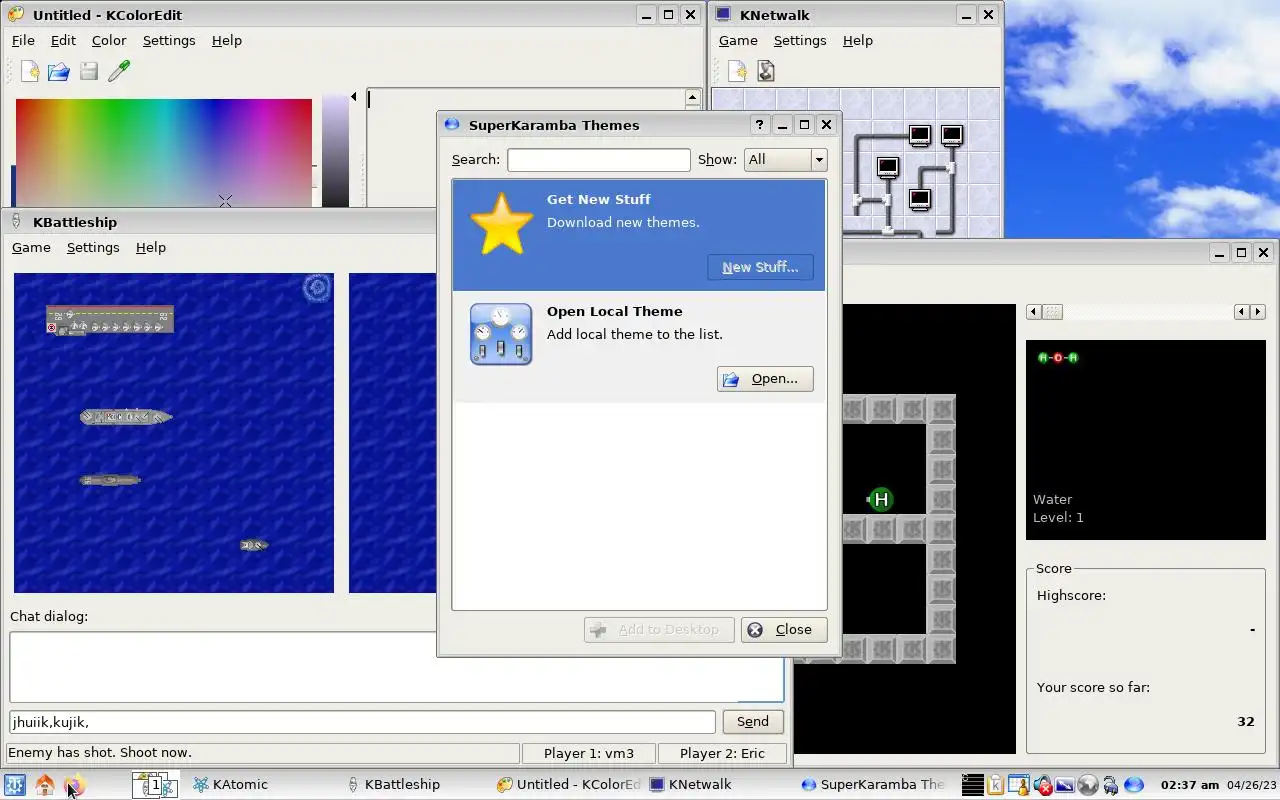Pick a color in KColorEdit gradient square
This screenshot has width=1280, height=800.
click(x=164, y=153)
